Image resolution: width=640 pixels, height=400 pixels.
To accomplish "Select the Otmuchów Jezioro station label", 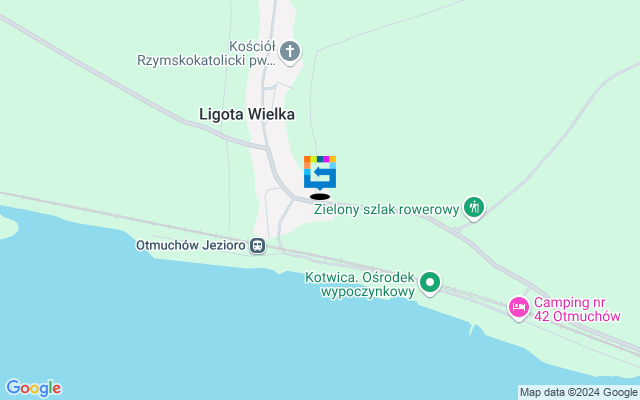I will (x=191, y=245).
